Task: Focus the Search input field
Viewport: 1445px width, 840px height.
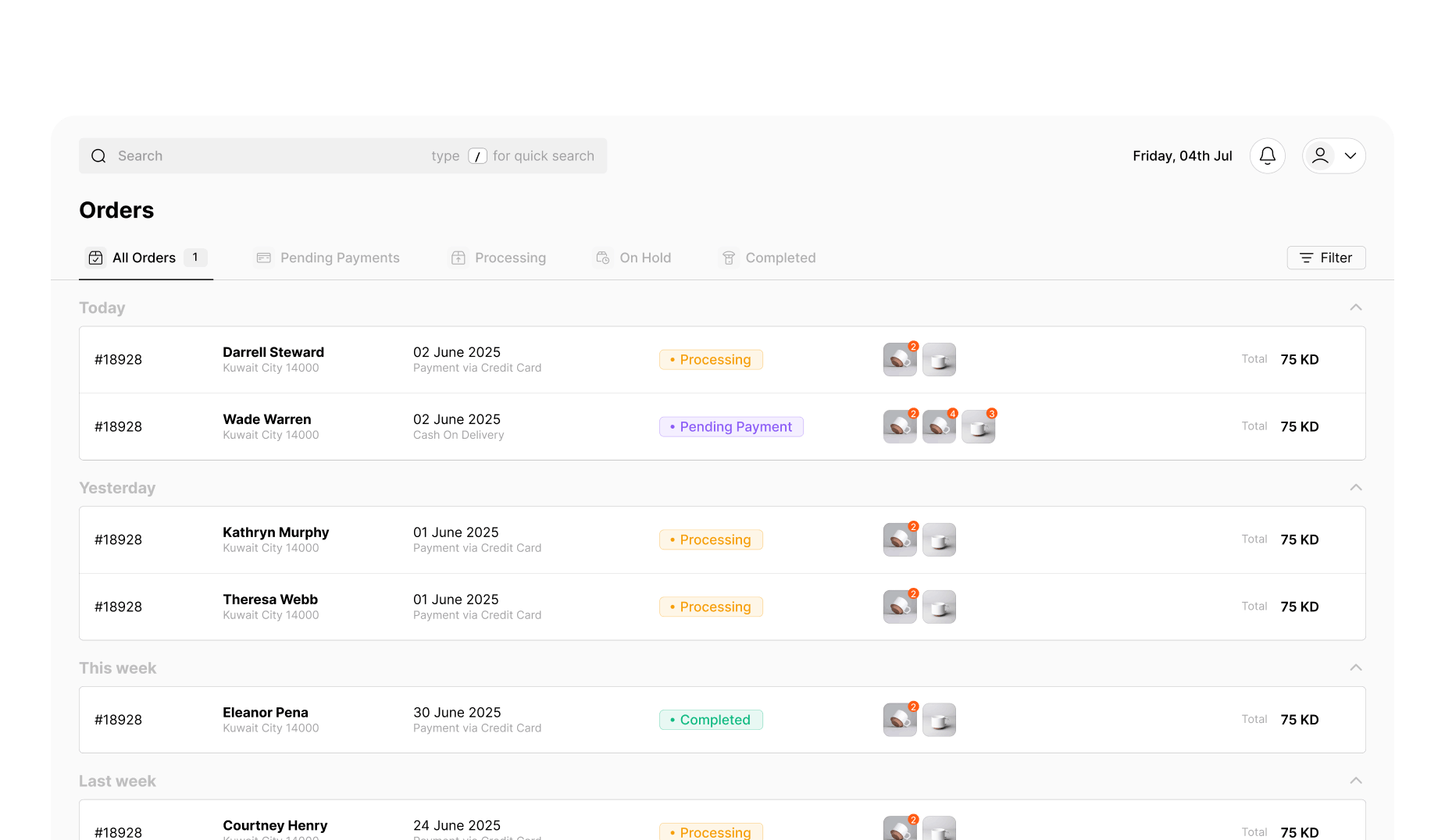Action: (x=343, y=156)
